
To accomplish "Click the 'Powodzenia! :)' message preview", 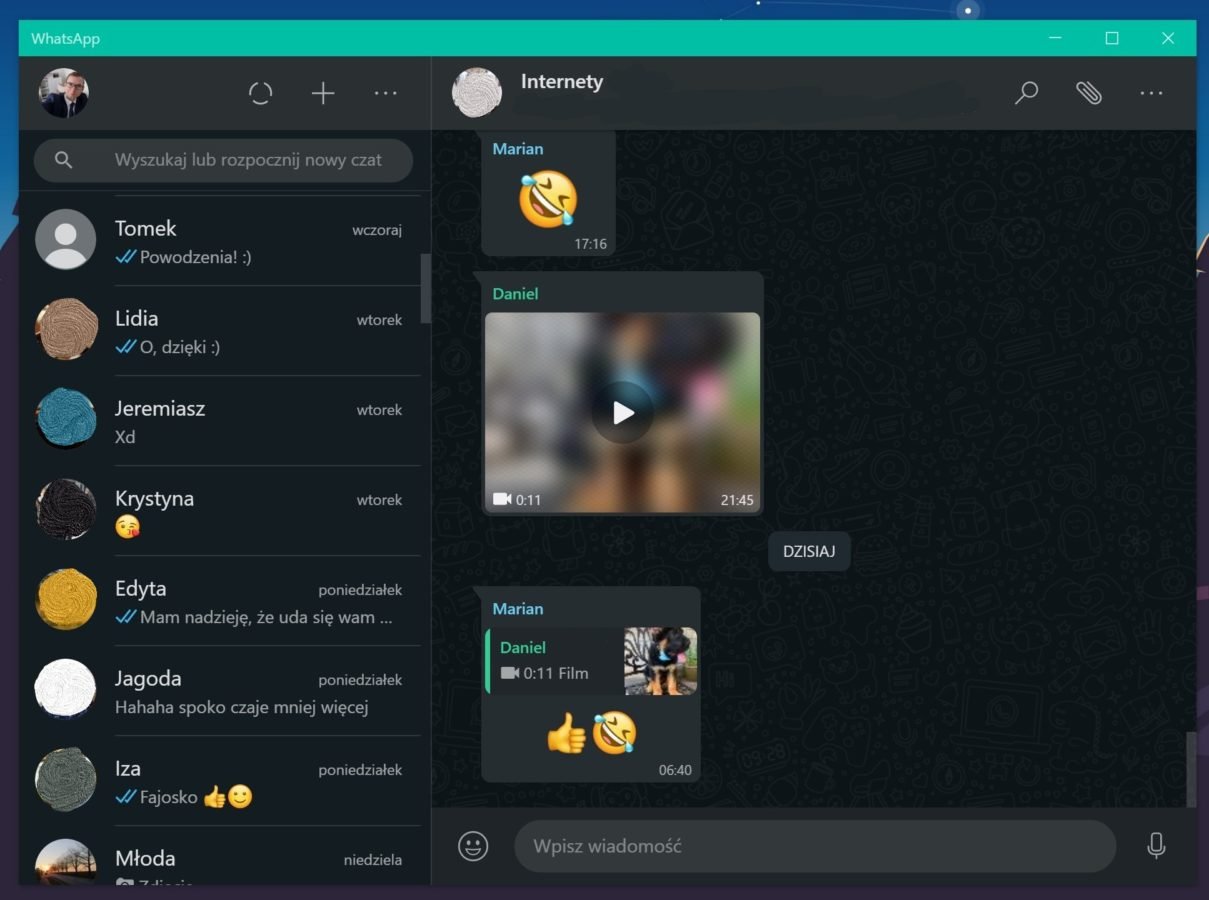I will click(195, 257).
